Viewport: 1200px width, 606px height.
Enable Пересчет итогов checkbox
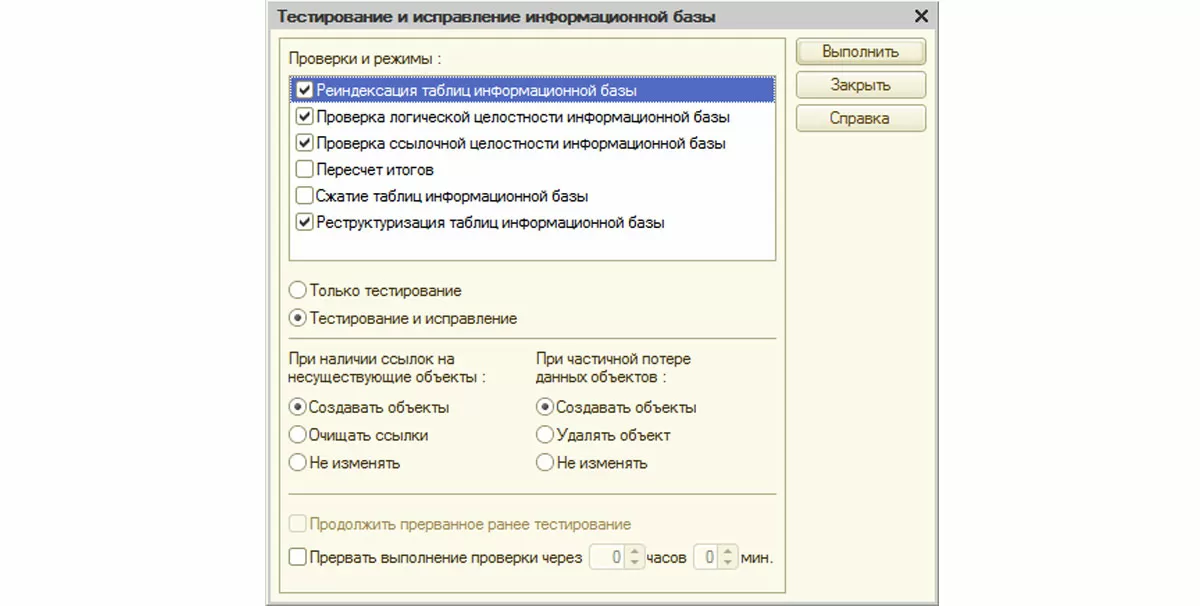[x=305, y=170]
